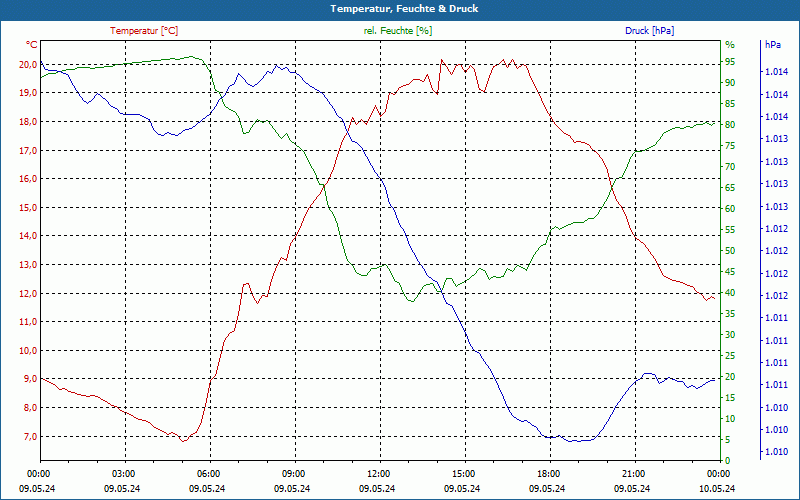This screenshot has width=800, height=500.
Task: Click the '30' humidity axis value
Action: coord(730,335)
